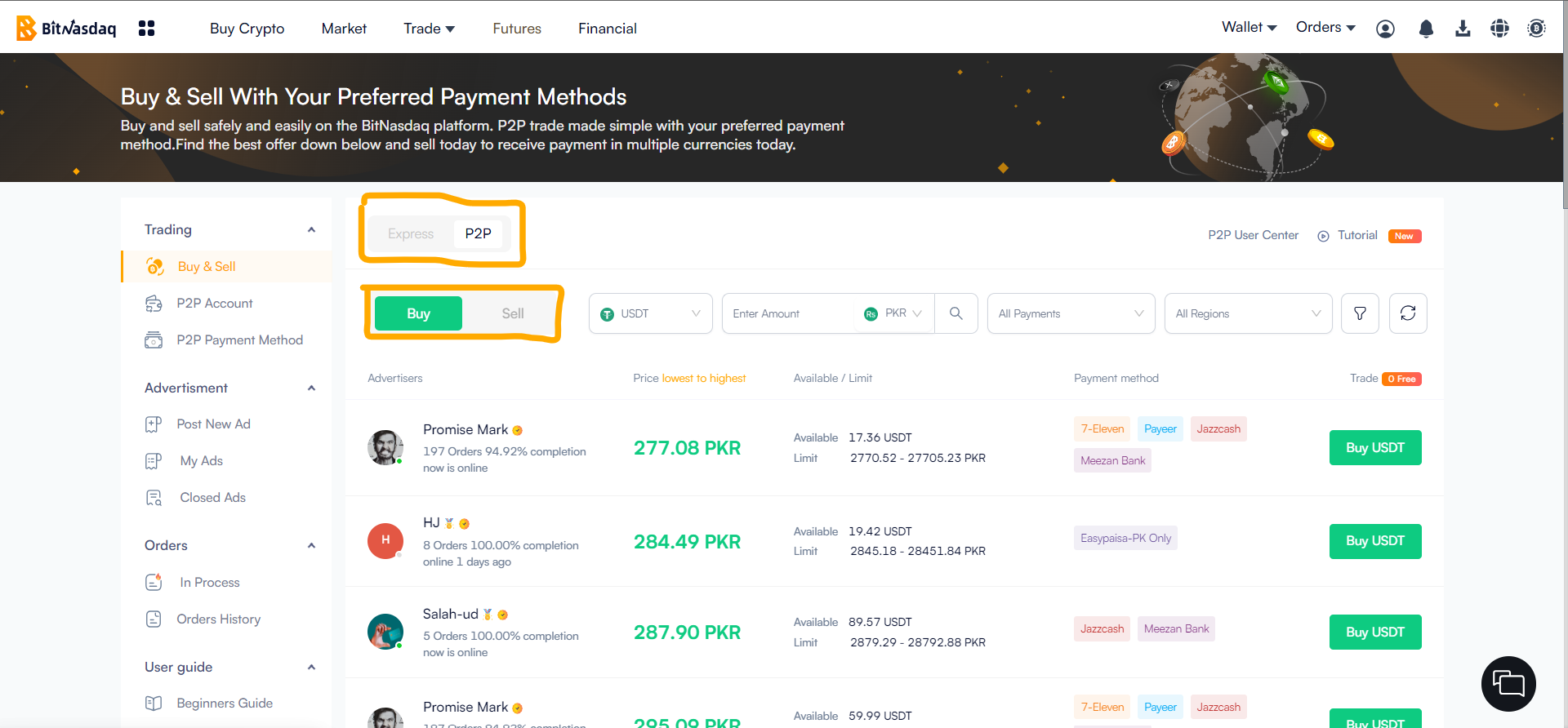Open the Buy Crypto menu
The width and height of the screenshot is (1568, 728).
pos(247,29)
